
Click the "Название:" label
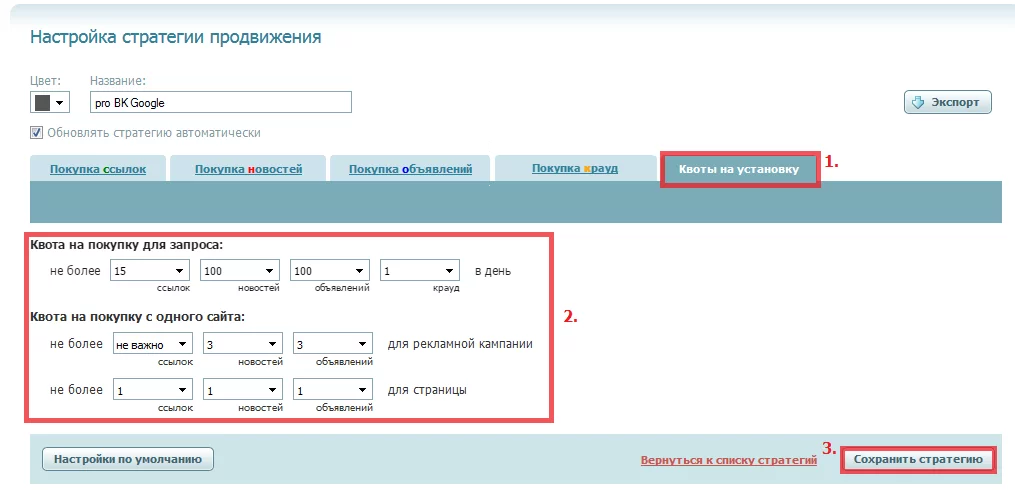(x=118, y=81)
